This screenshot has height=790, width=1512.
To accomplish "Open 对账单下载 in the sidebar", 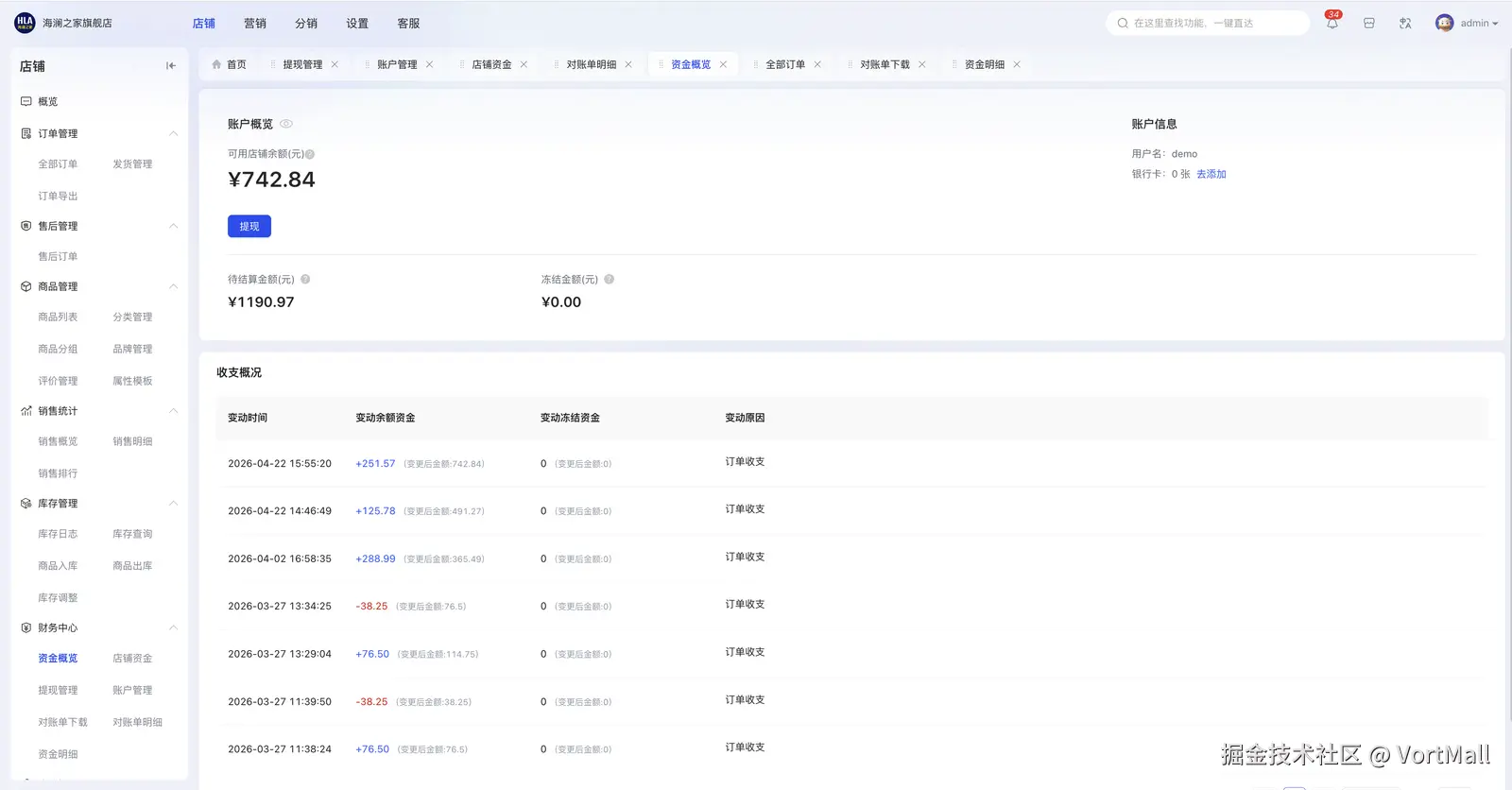I will pyautogui.click(x=62, y=723).
